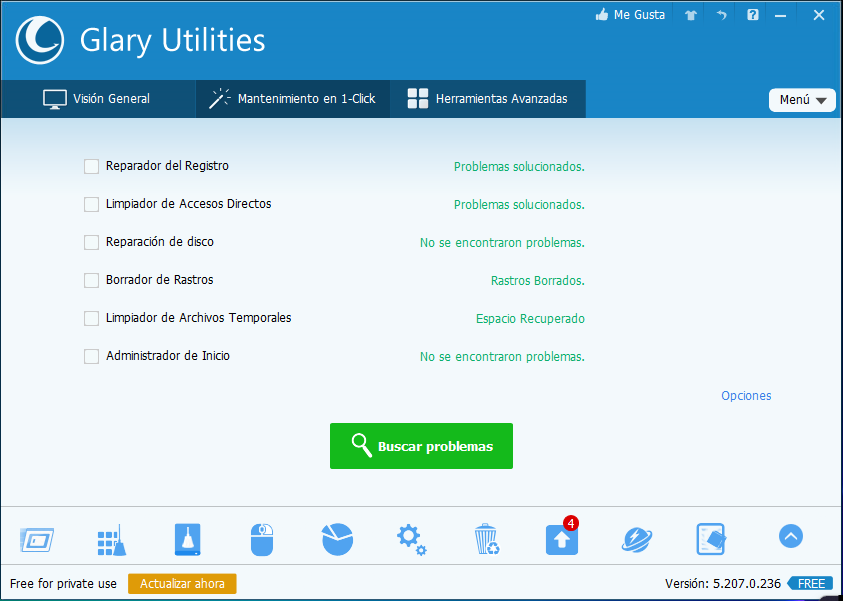Open the context menu mouse icon

point(262,540)
